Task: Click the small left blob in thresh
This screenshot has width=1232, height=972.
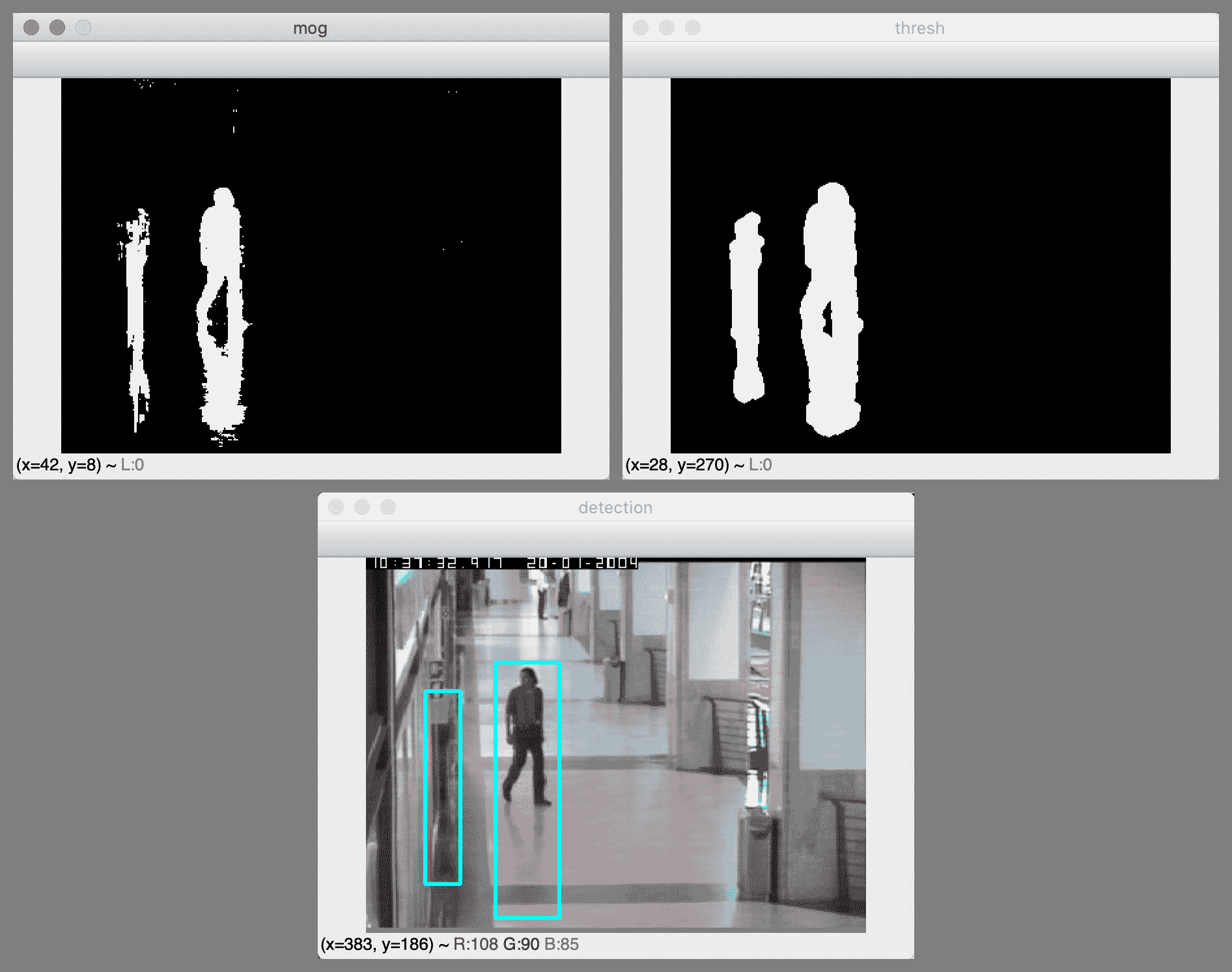Action: pos(746,306)
